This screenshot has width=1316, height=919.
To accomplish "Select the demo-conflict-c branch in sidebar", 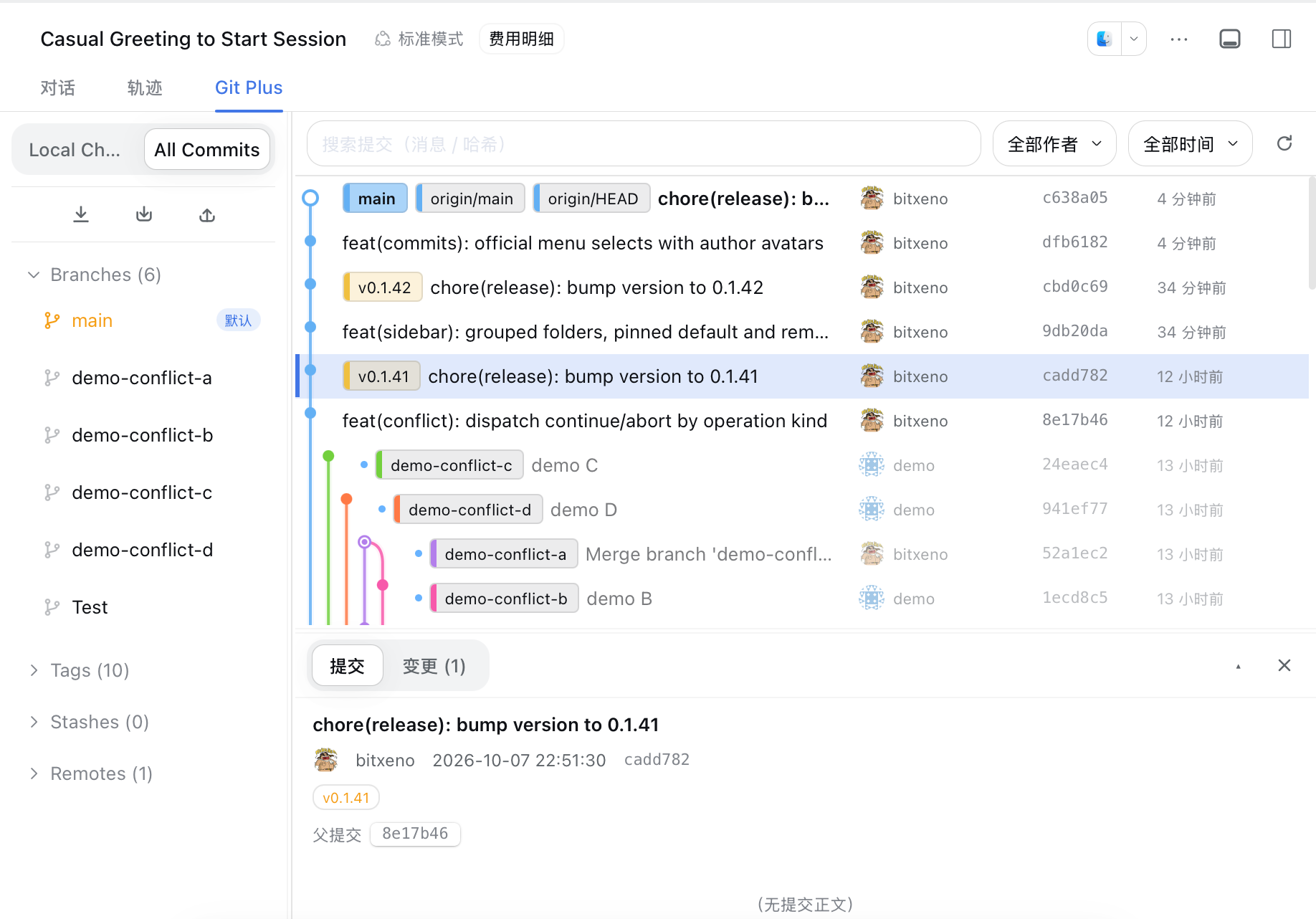I will [x=143, y=492].
